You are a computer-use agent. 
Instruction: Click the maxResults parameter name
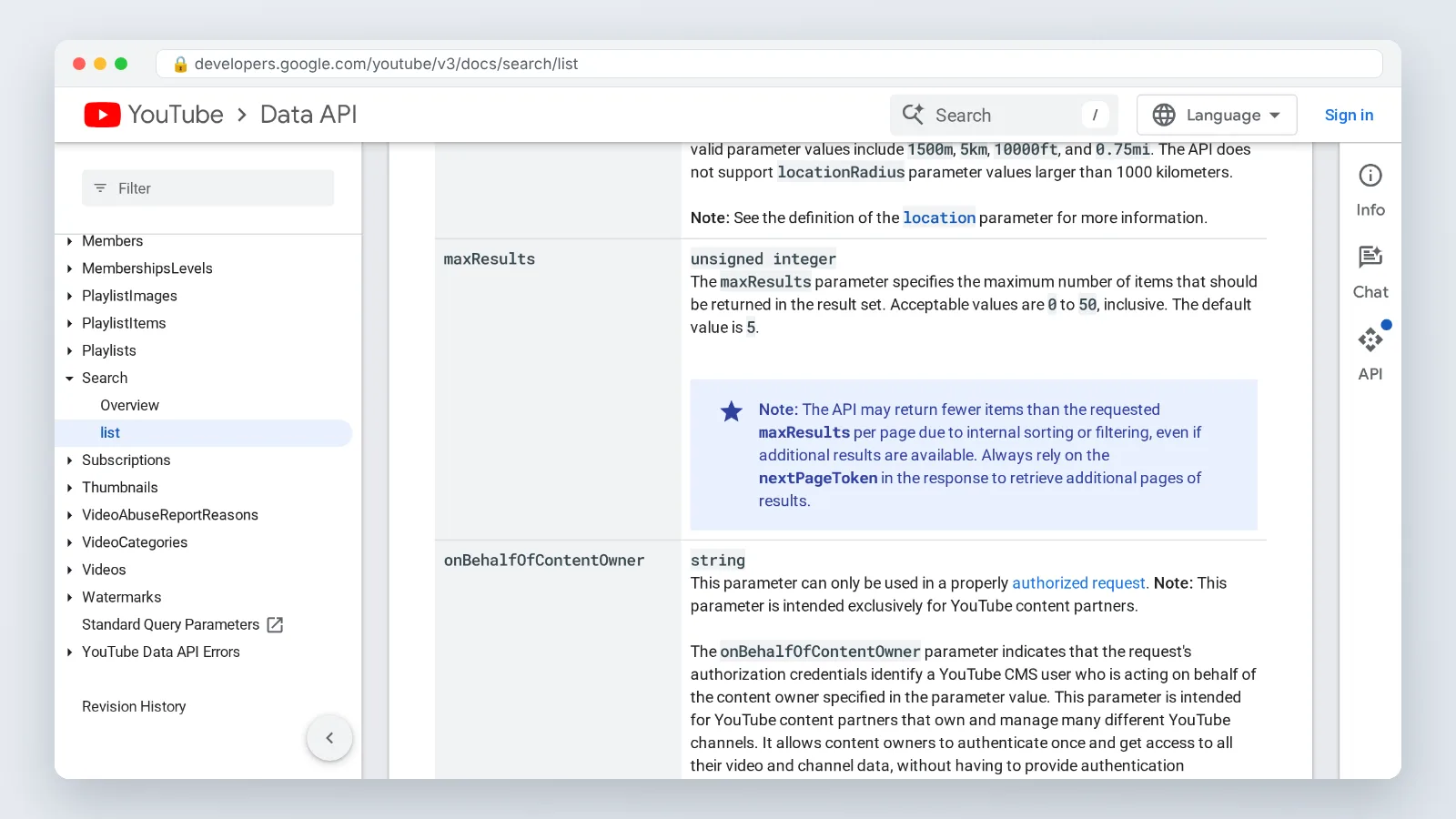pos(490,259)
